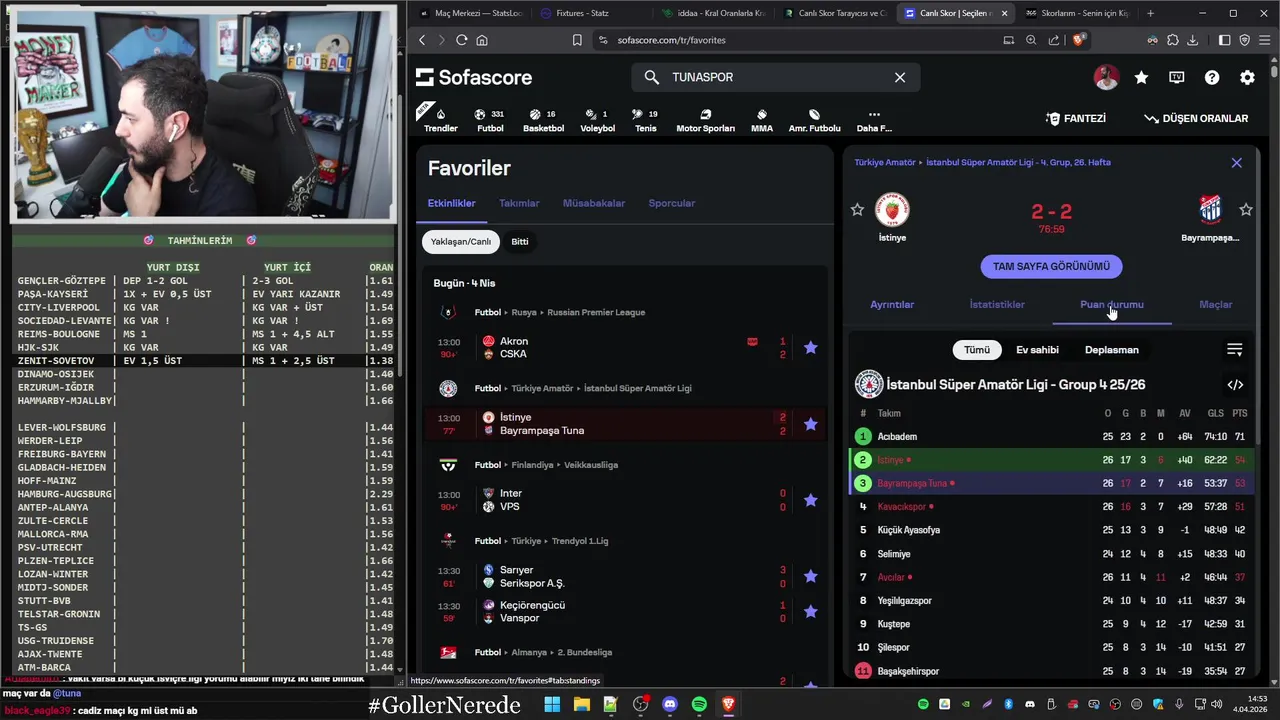Switch to the Etkinlikler tab
This screenshot has height=720, width=1280.
pyautogui.click(x=452, y=203)
